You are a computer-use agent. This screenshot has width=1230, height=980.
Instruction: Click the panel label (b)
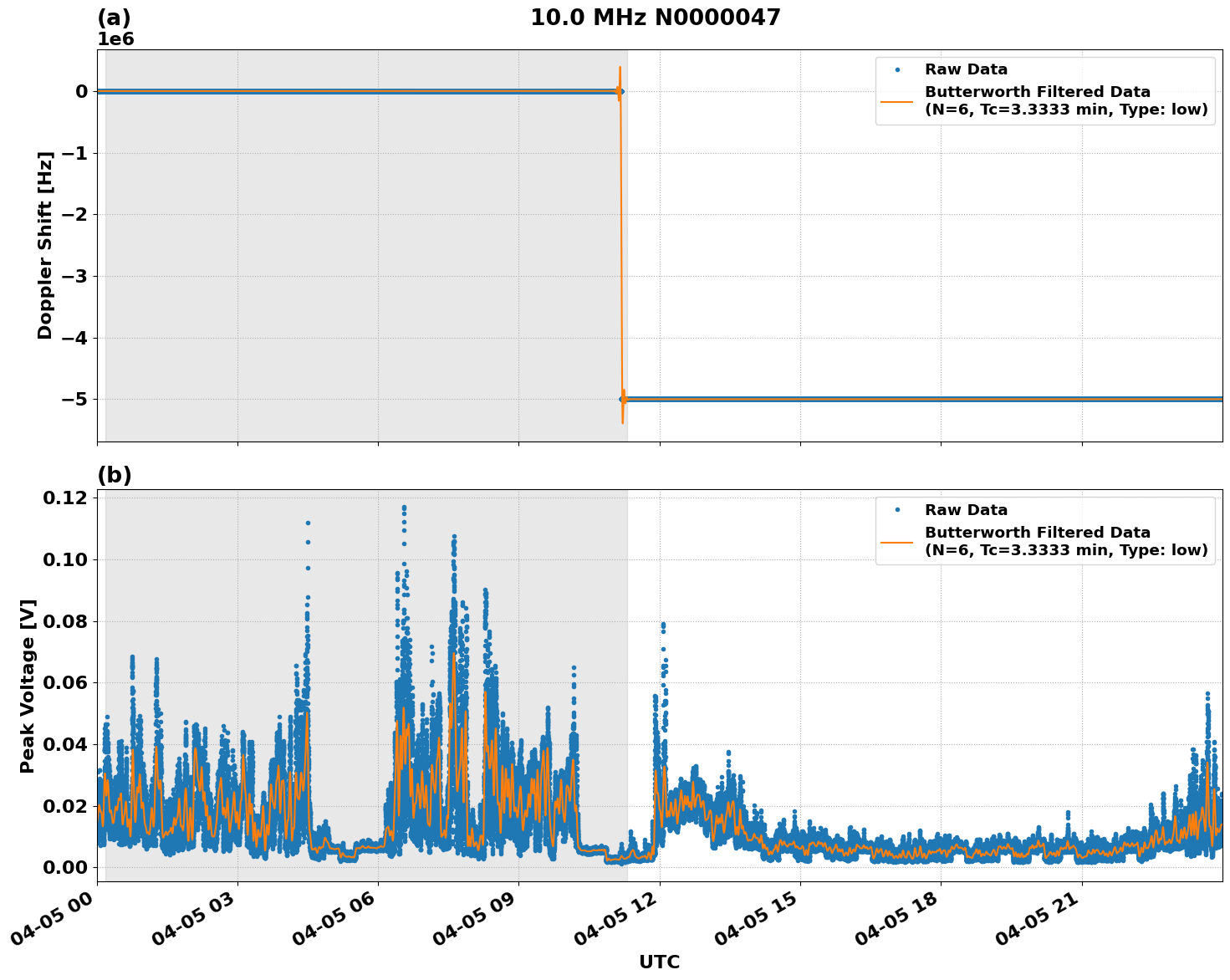click(x=114, y=475)
